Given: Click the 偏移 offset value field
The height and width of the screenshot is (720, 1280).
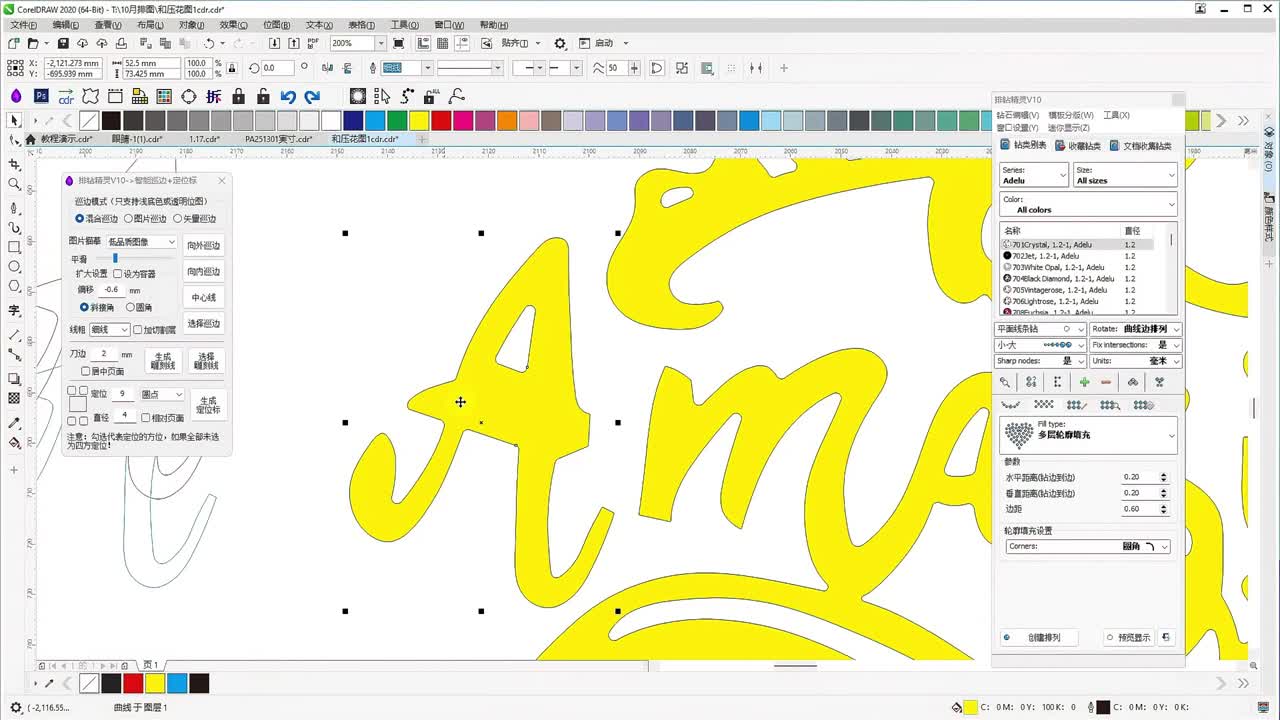Looking at the screenshot, I should click(112, 290).
